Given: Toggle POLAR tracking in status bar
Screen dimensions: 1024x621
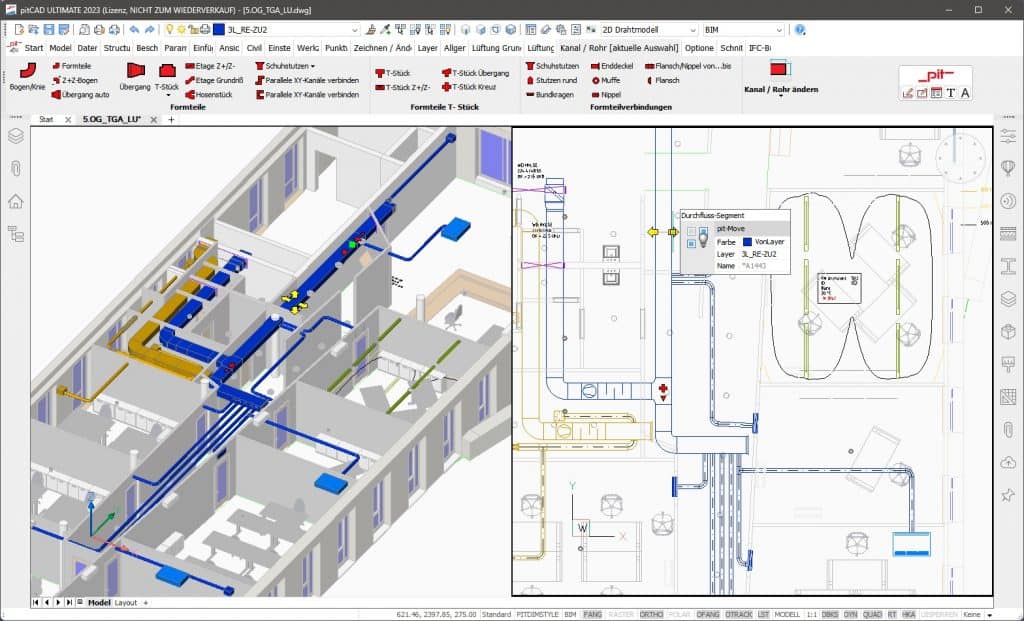Looking at the screenshot, I should [x=679, y=614].
